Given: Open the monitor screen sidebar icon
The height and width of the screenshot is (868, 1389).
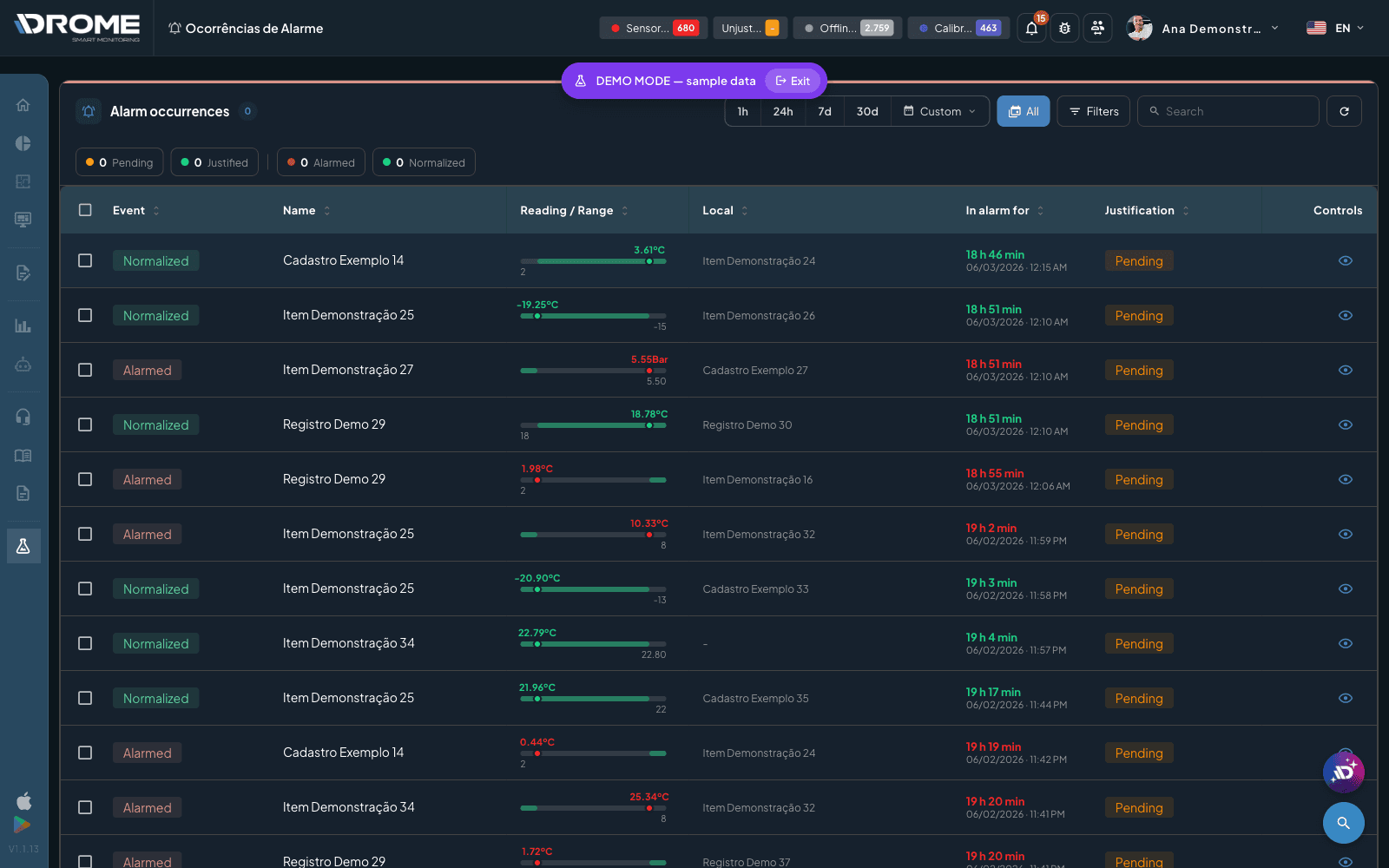Looking at the screenshot, I should (x=23, y=220).
